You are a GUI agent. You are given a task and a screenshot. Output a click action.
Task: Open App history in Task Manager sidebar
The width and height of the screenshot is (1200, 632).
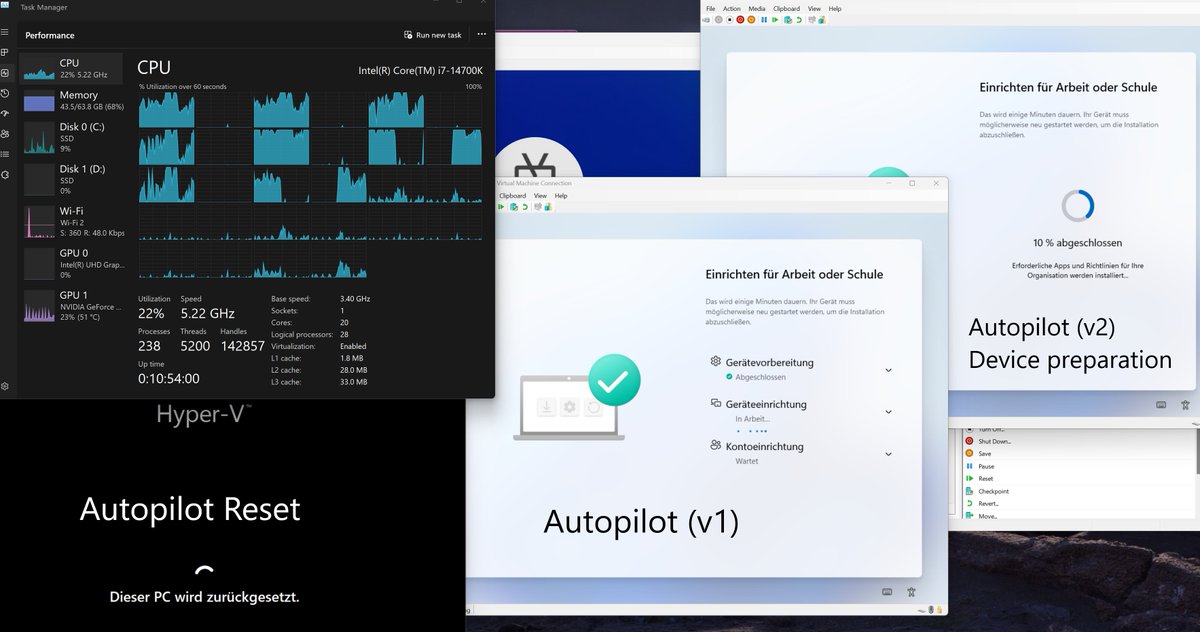[x=5, y=93]
